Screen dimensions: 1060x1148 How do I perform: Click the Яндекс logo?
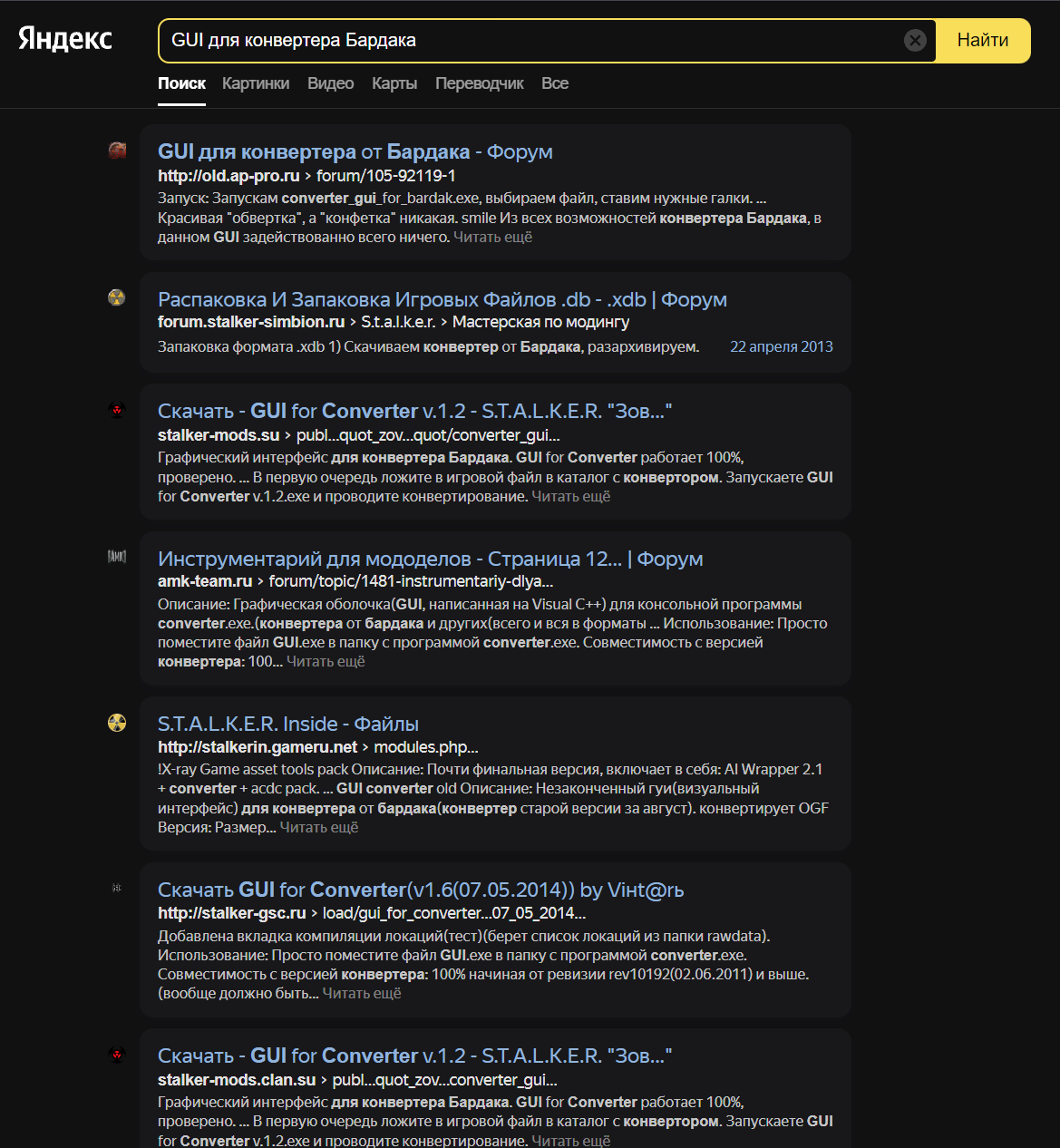coord(65,39)
